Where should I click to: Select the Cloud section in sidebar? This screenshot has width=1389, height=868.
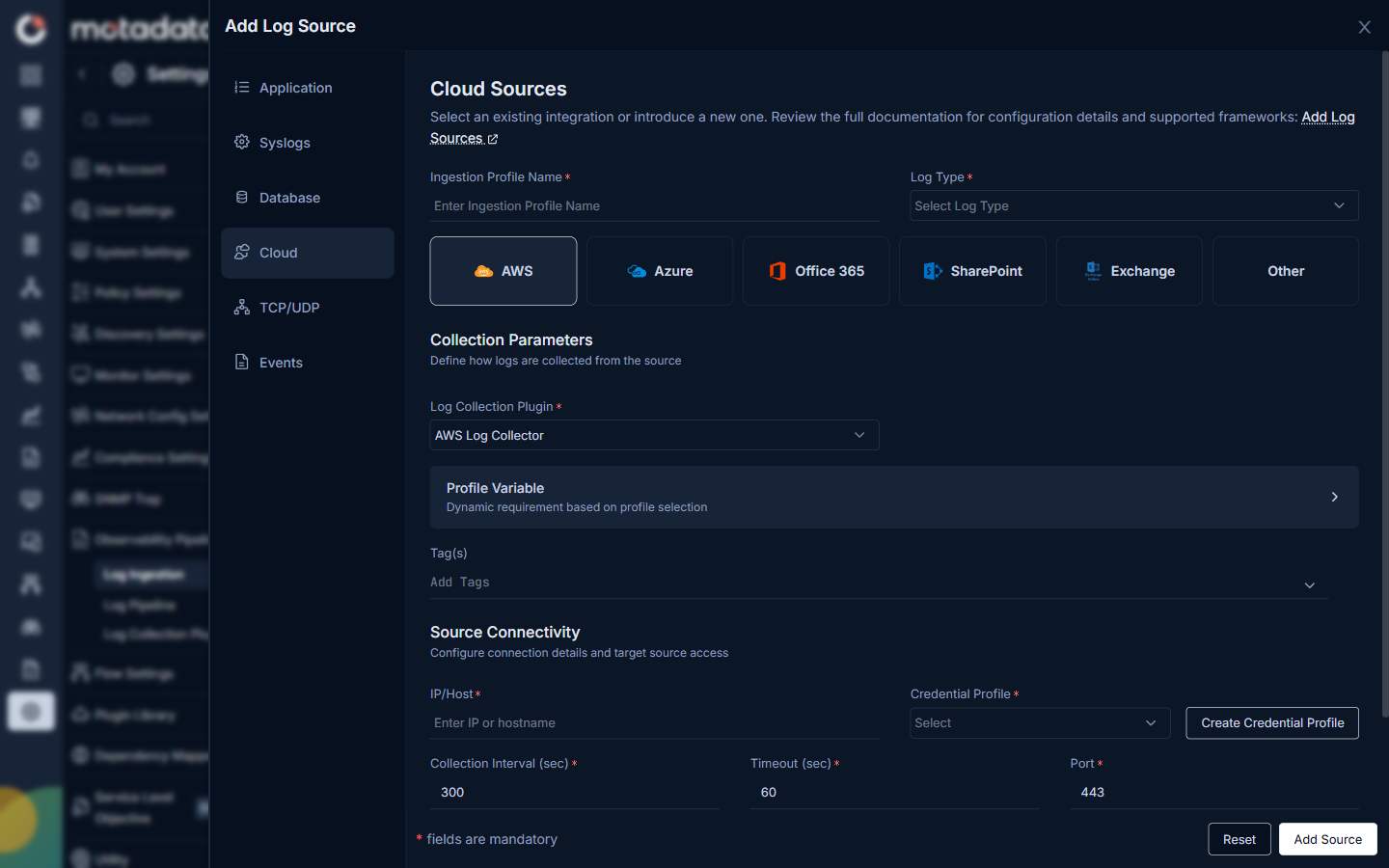pyautogui.click(x=307, y=253)
